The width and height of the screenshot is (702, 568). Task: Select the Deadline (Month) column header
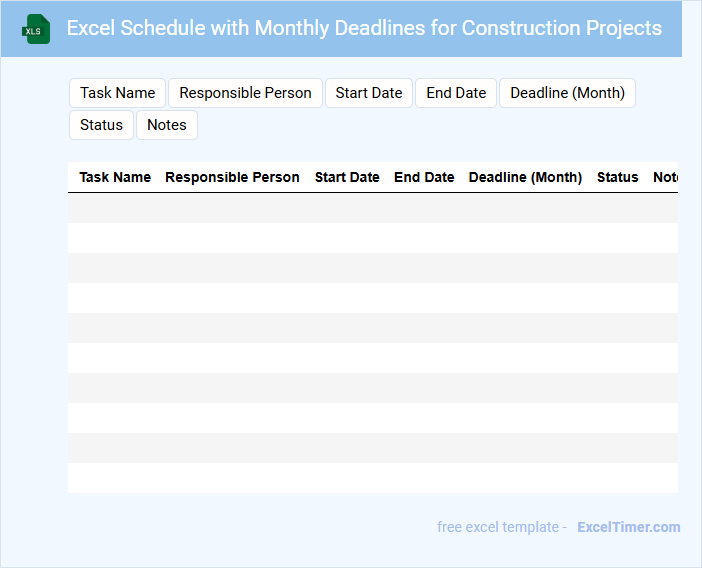(525, 177)
